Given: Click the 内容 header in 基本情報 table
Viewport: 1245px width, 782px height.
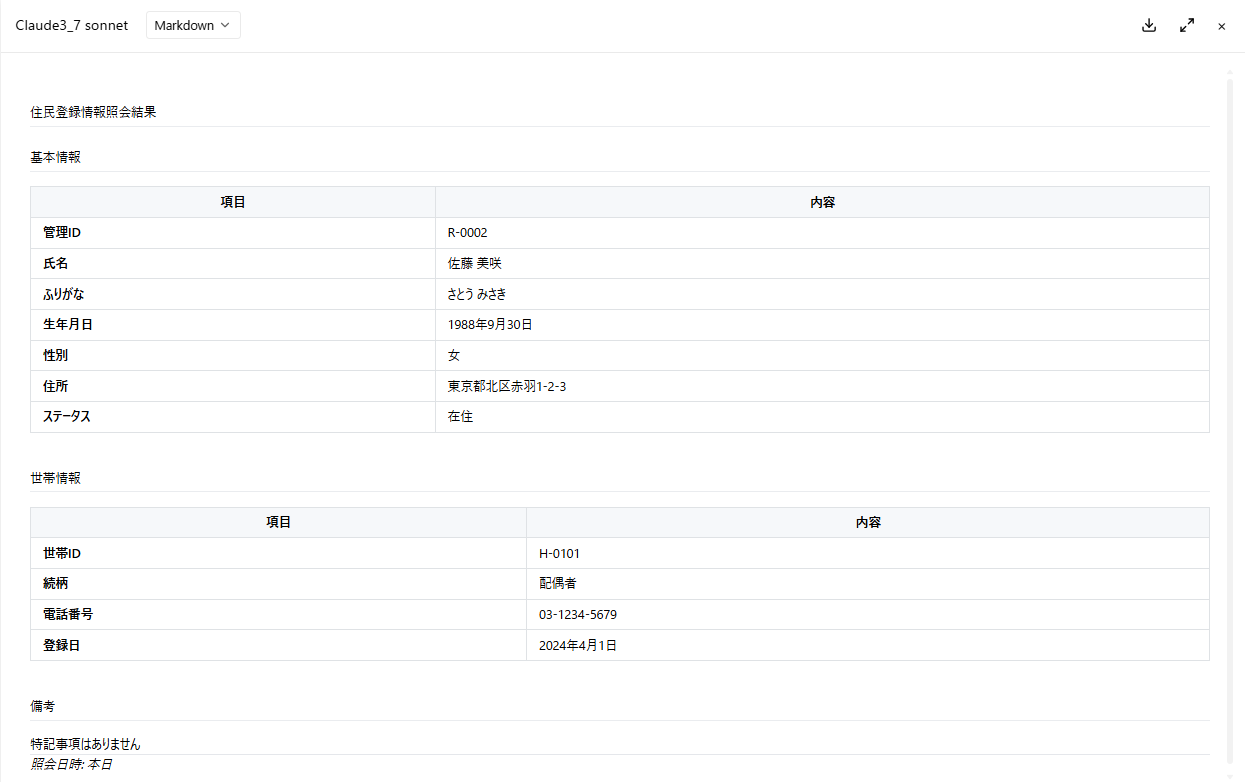Looking at the screenshot, I should click(x=822, y=202).
